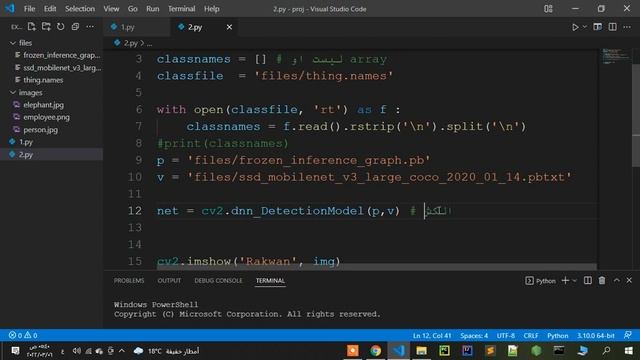Screen dimensions: 640x360
Task: Collapse all folders in Explorer
Action: coord(75,27)
